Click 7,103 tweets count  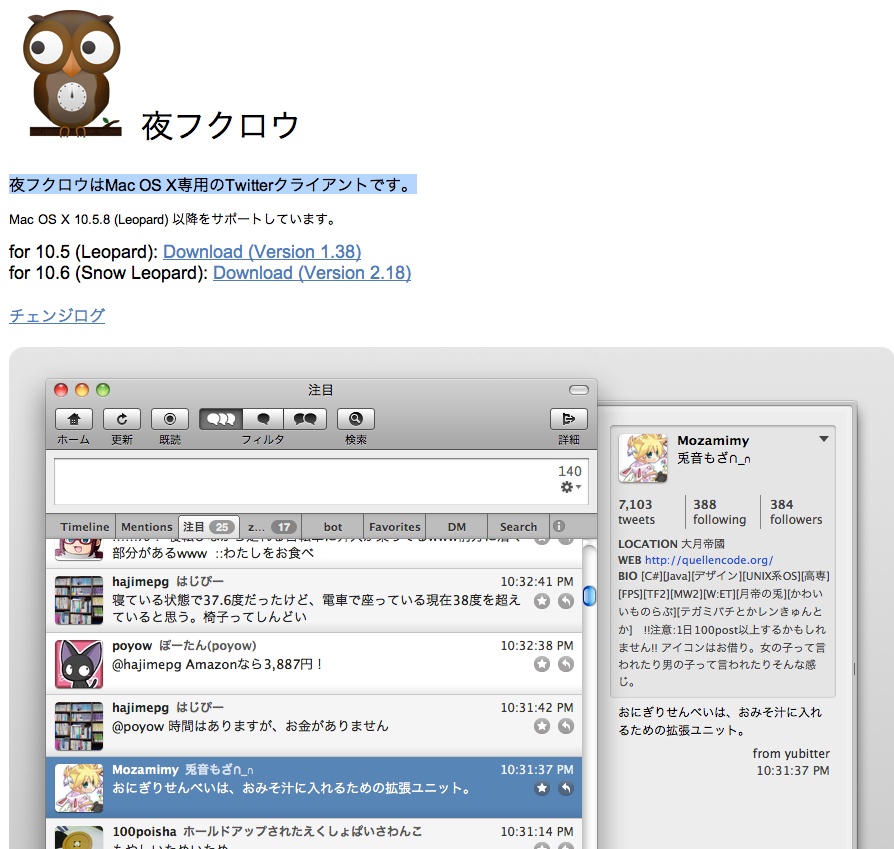[x=636, y=511]
